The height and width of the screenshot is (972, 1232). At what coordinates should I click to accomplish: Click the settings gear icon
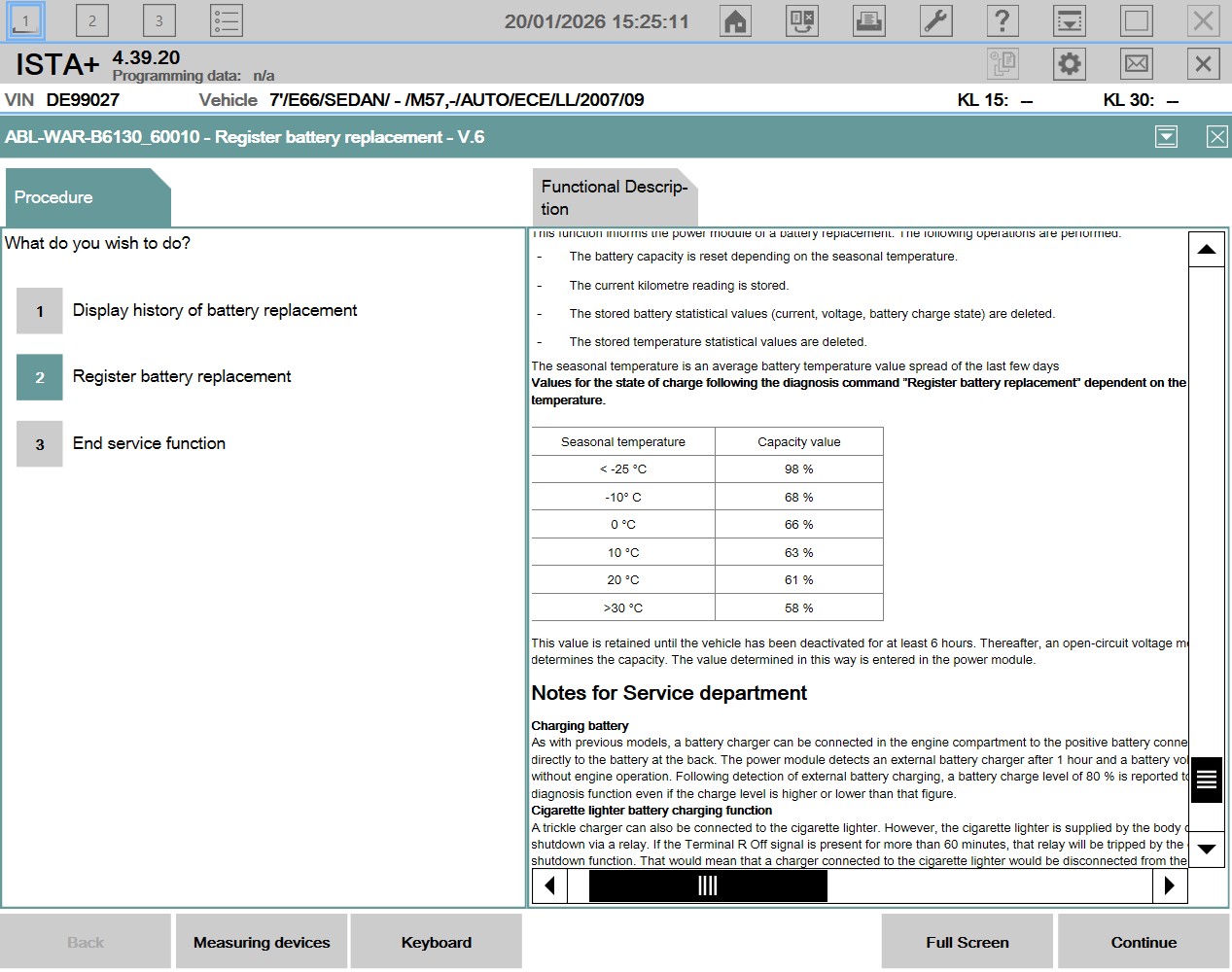pos(1069,64)
